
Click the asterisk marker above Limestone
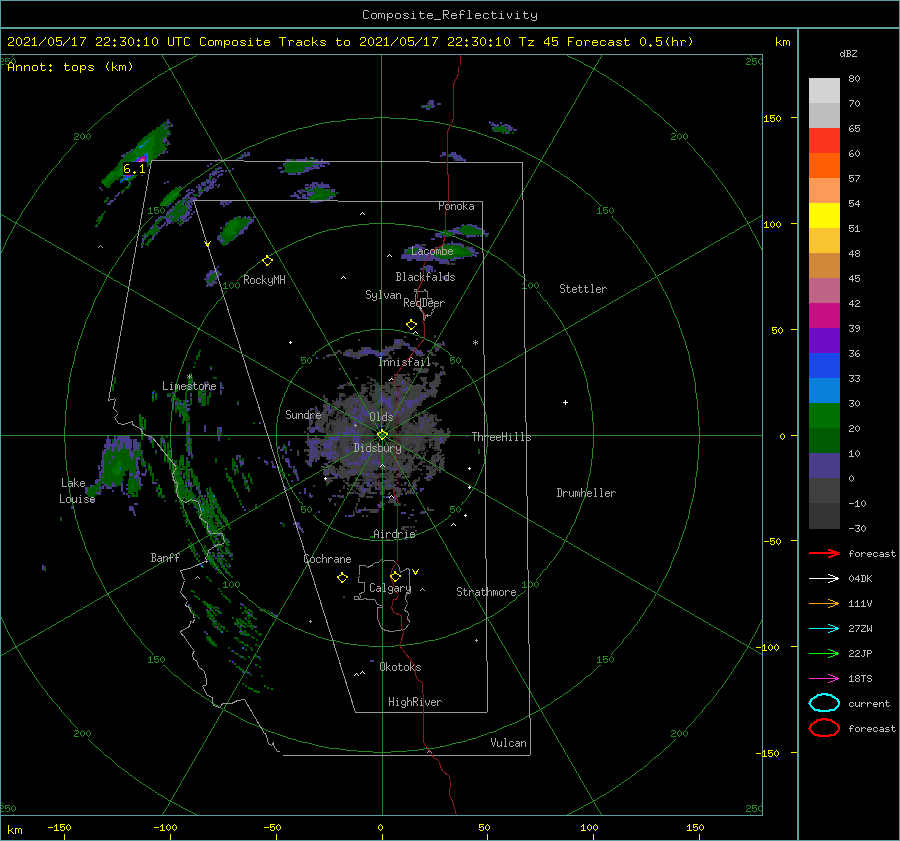coord(189,377)
